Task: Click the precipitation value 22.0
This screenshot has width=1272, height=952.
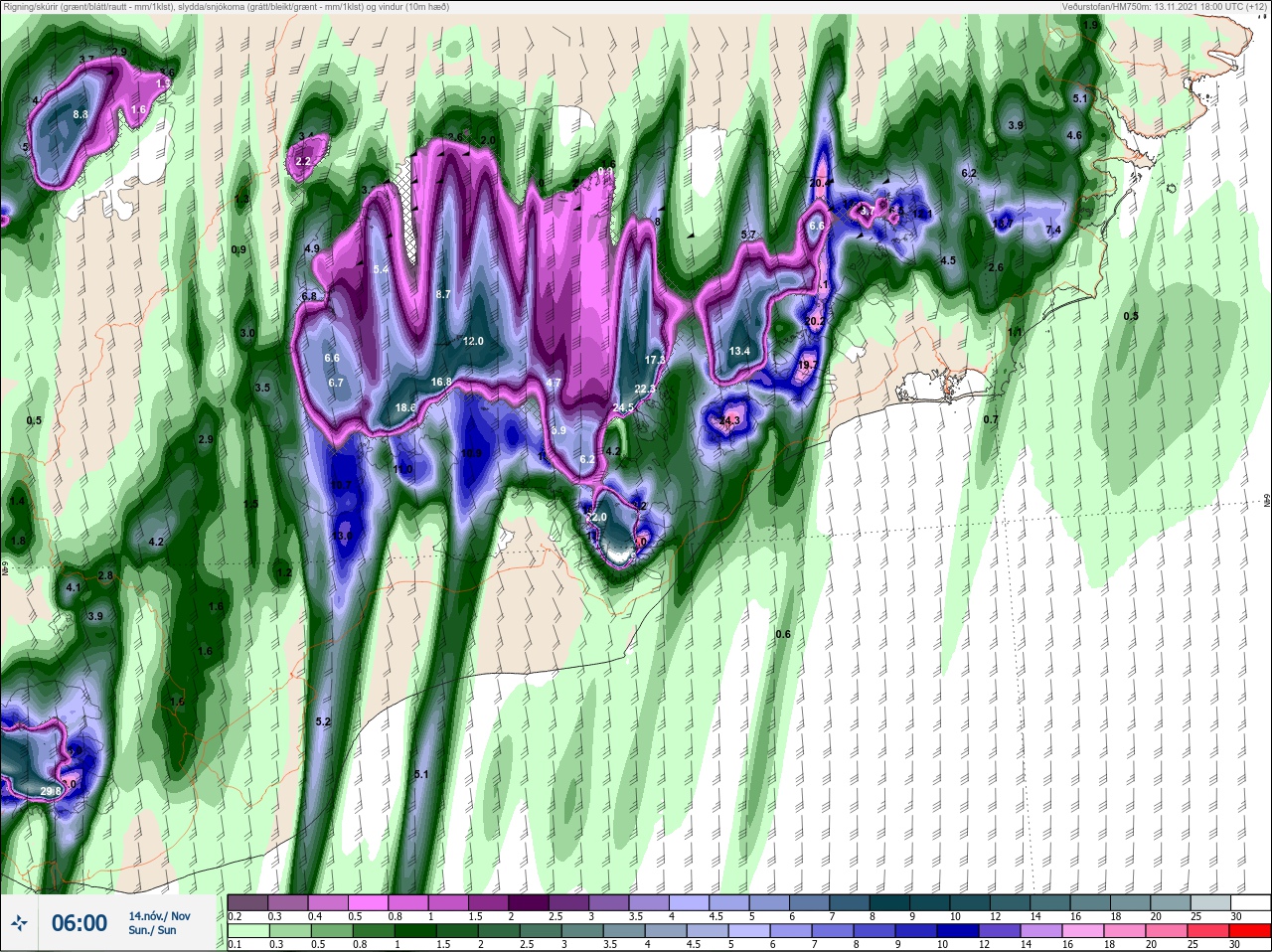Action: [596, 518]
